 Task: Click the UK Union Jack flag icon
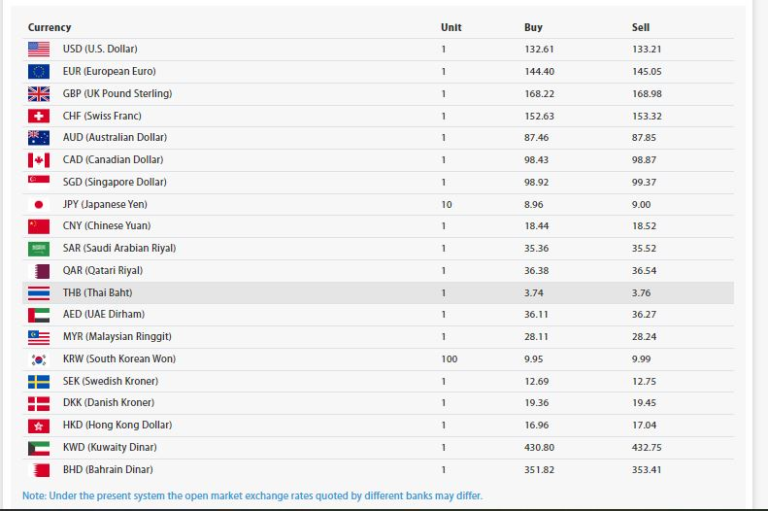point(39,93)
